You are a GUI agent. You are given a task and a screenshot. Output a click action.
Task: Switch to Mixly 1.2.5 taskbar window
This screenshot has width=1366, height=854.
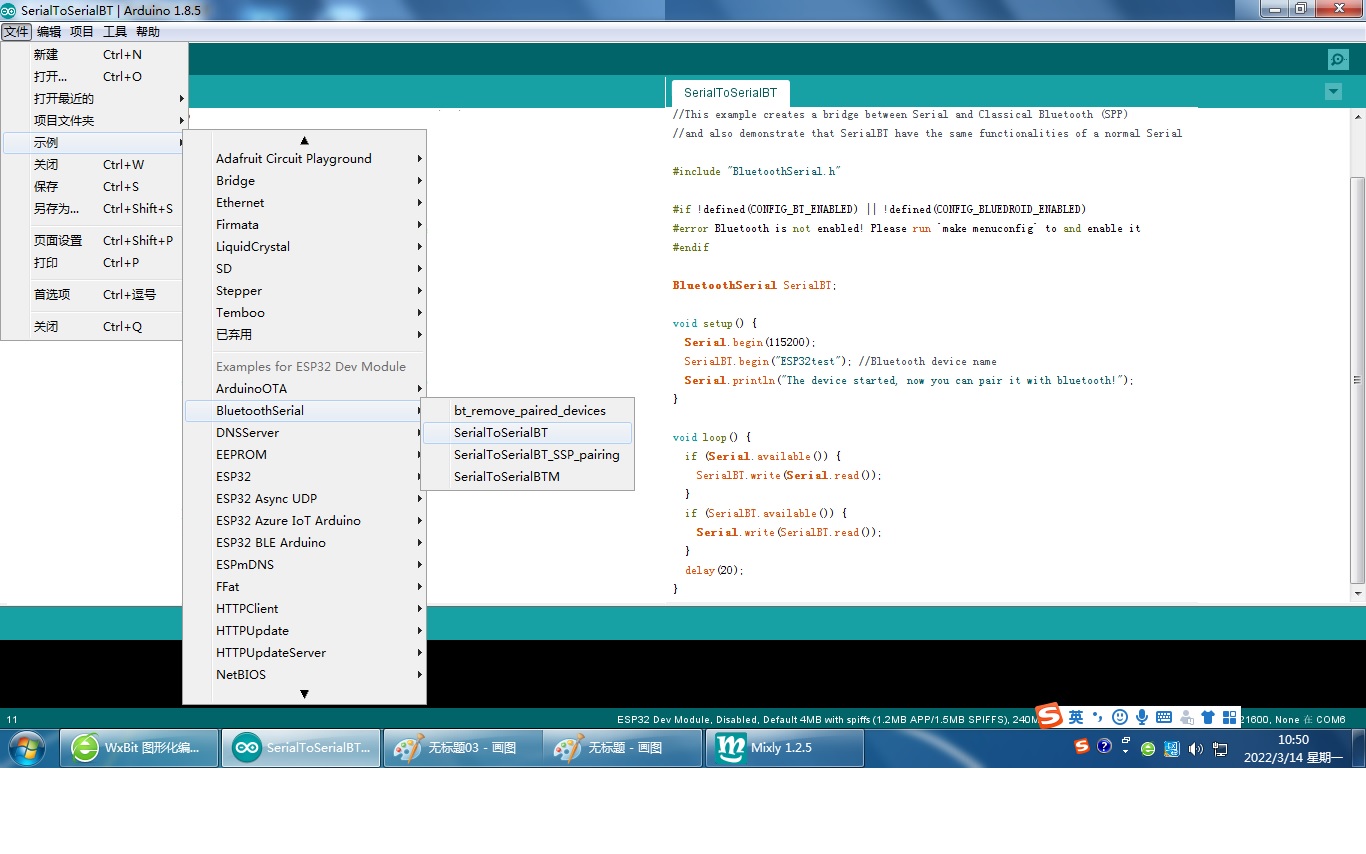click(785, 748)
